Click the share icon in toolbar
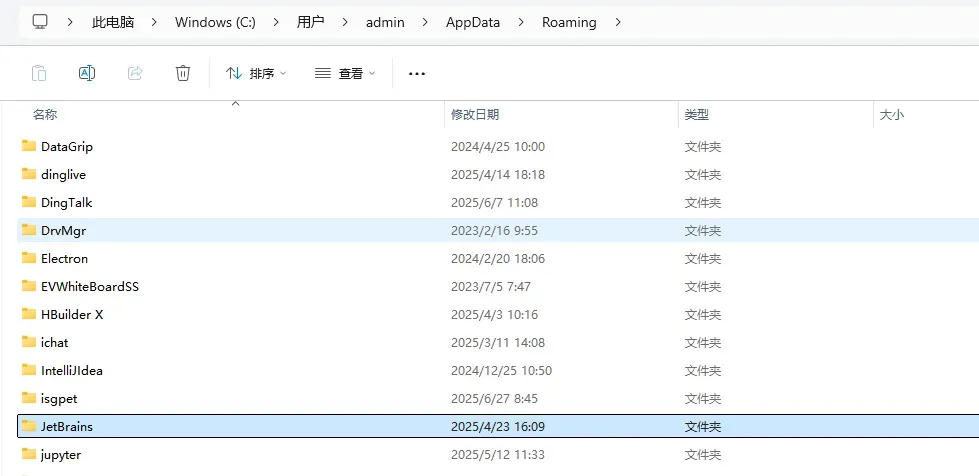Viewport: 979px width, 476px height. tap(135, 73)
